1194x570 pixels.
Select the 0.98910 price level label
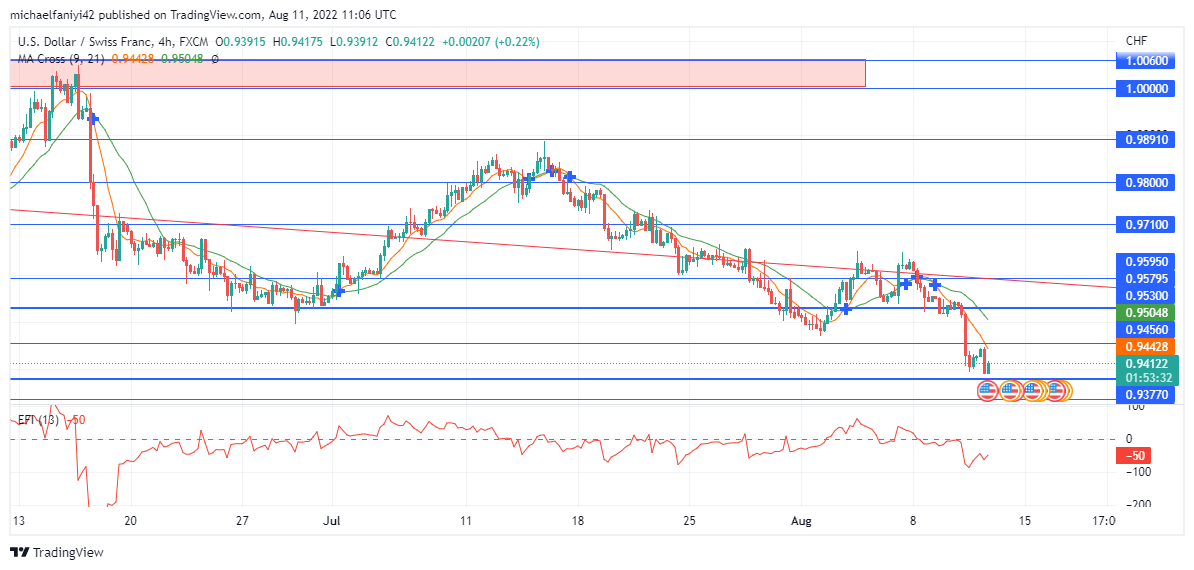1147,139
